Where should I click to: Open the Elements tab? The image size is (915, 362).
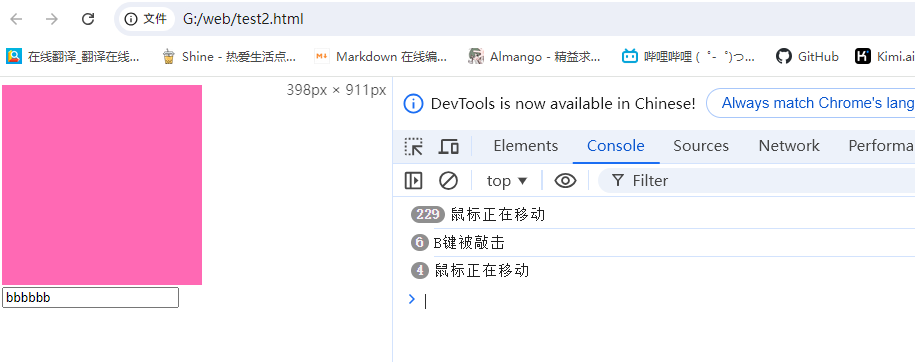click(526, 146)
